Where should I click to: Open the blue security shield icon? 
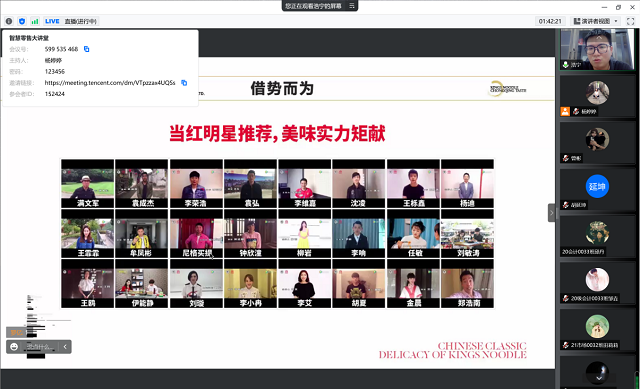point(22,21)
